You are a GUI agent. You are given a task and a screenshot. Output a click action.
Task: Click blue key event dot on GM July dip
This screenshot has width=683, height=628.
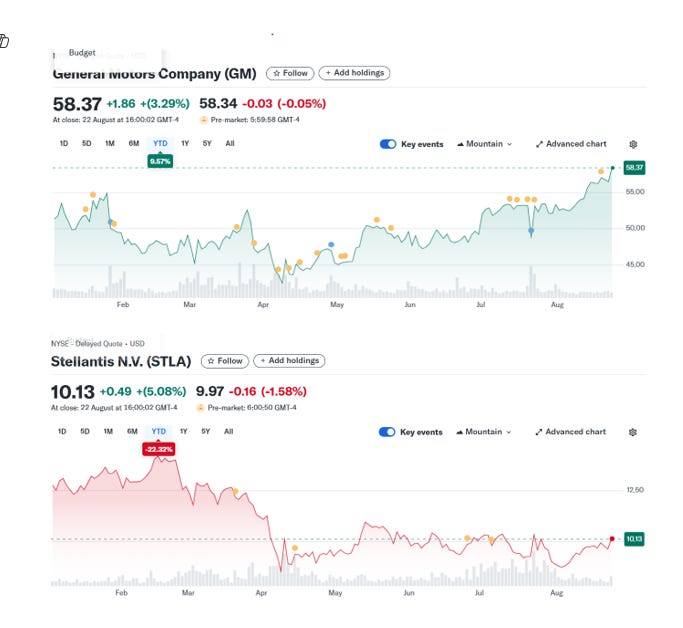531,231
